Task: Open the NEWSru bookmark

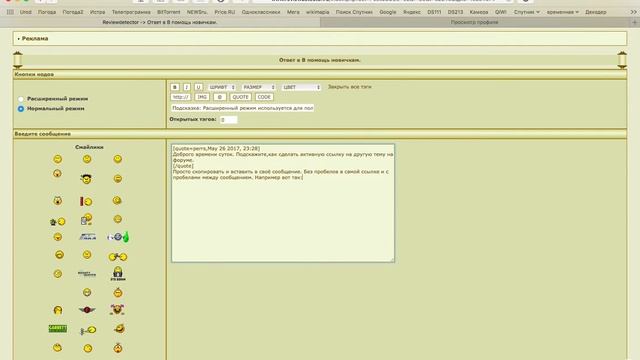Action: pos(197,12)
